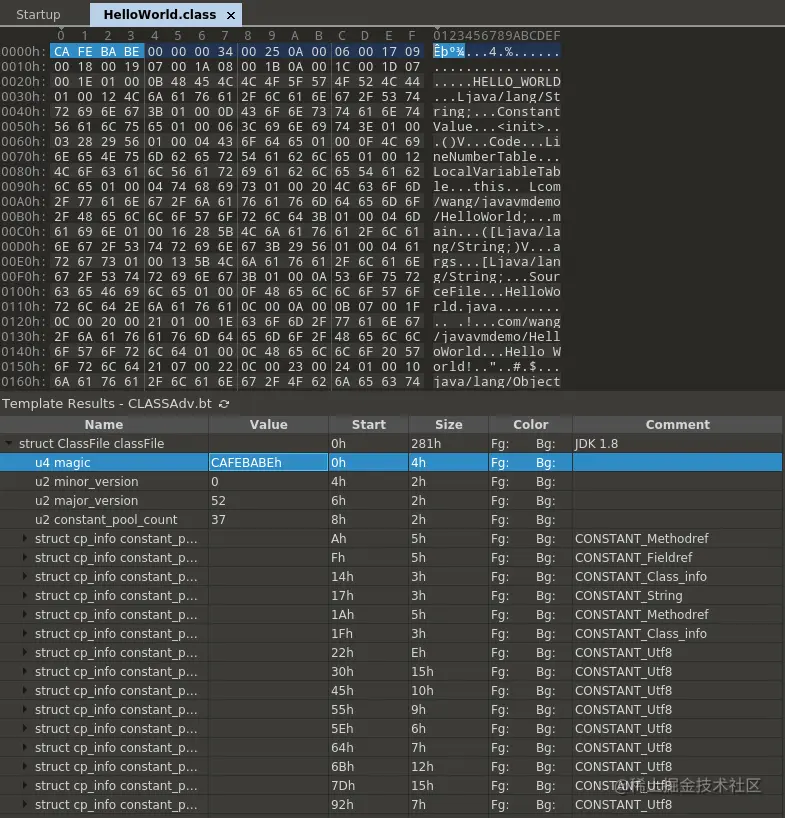
Task: Expand cp_info row at start 7Dh
Action: pyautogui.click(x=25, y=785)
